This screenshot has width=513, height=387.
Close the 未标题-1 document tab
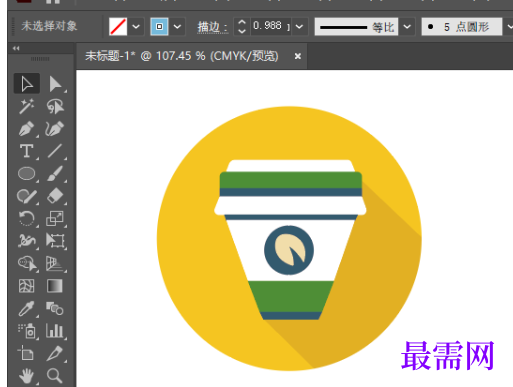click(x=298, y=56)
